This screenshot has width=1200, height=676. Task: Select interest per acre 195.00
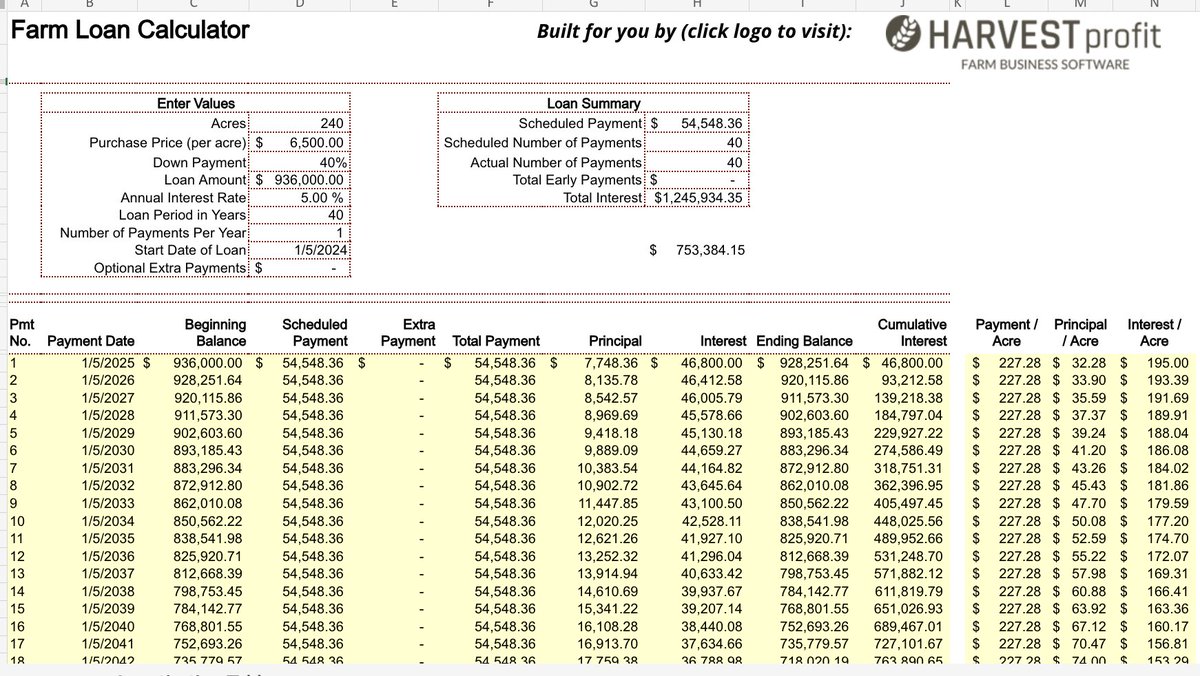1166,363
